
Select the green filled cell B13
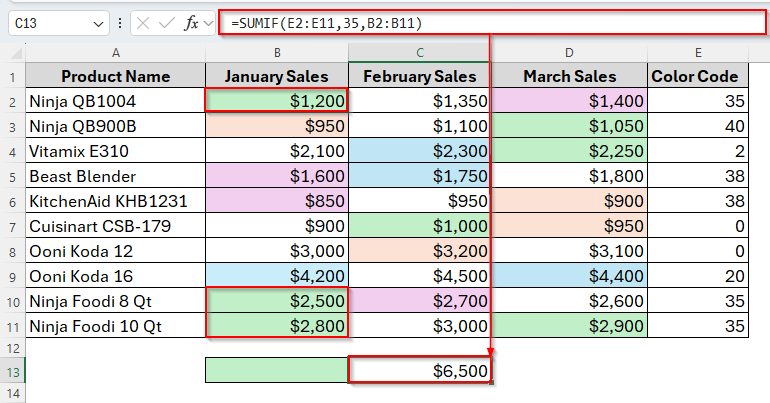coord(276,371)
